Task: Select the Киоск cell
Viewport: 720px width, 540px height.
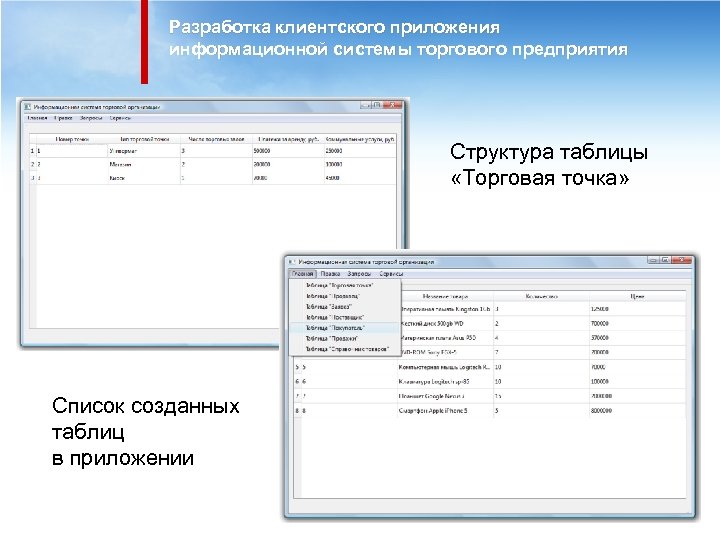Action: pyautogui.click(x=144, y=178)
